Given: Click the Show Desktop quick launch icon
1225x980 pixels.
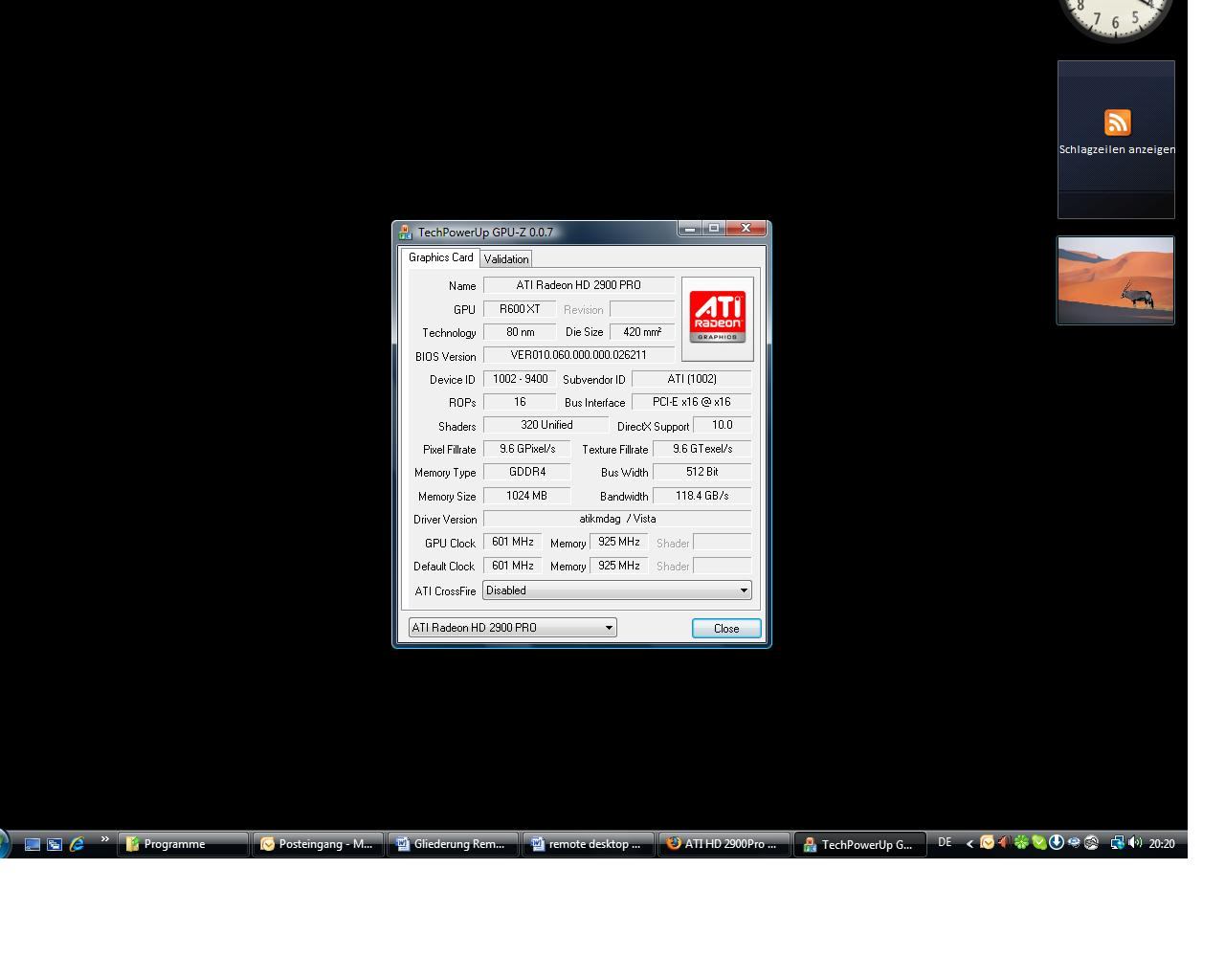Looking at the screenshot, I should (x=32, y=844).
